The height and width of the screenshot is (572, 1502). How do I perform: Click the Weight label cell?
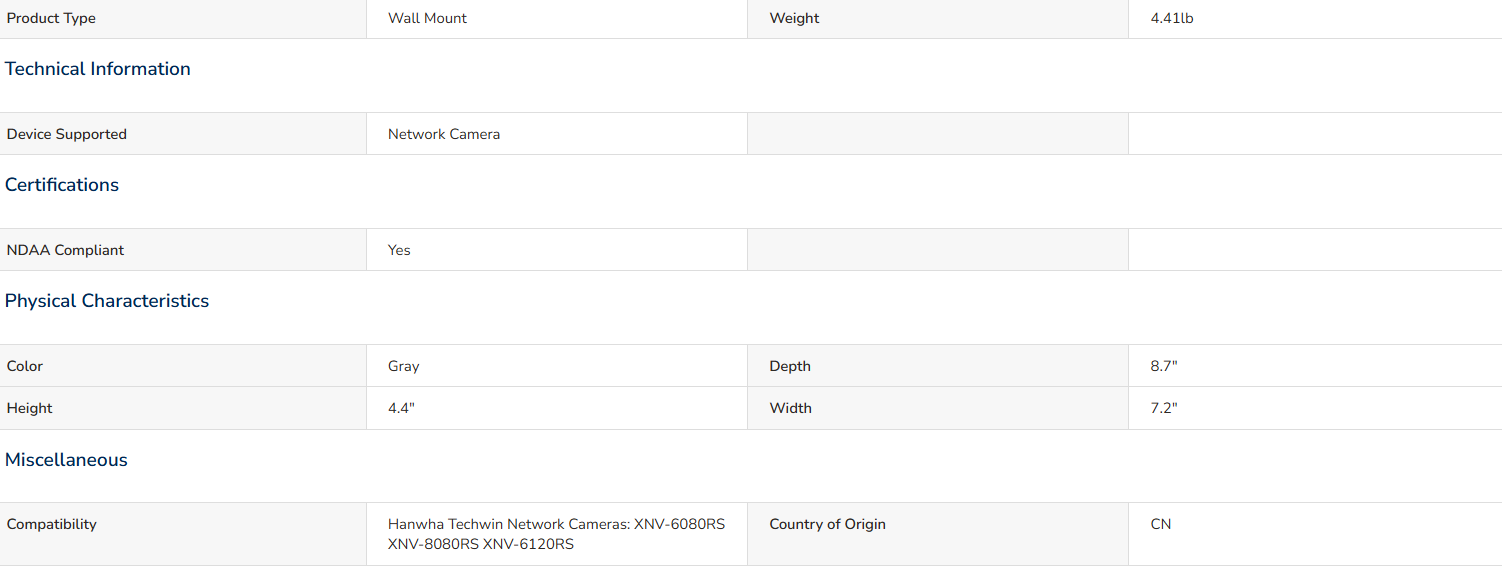click(x=938, y=18)
